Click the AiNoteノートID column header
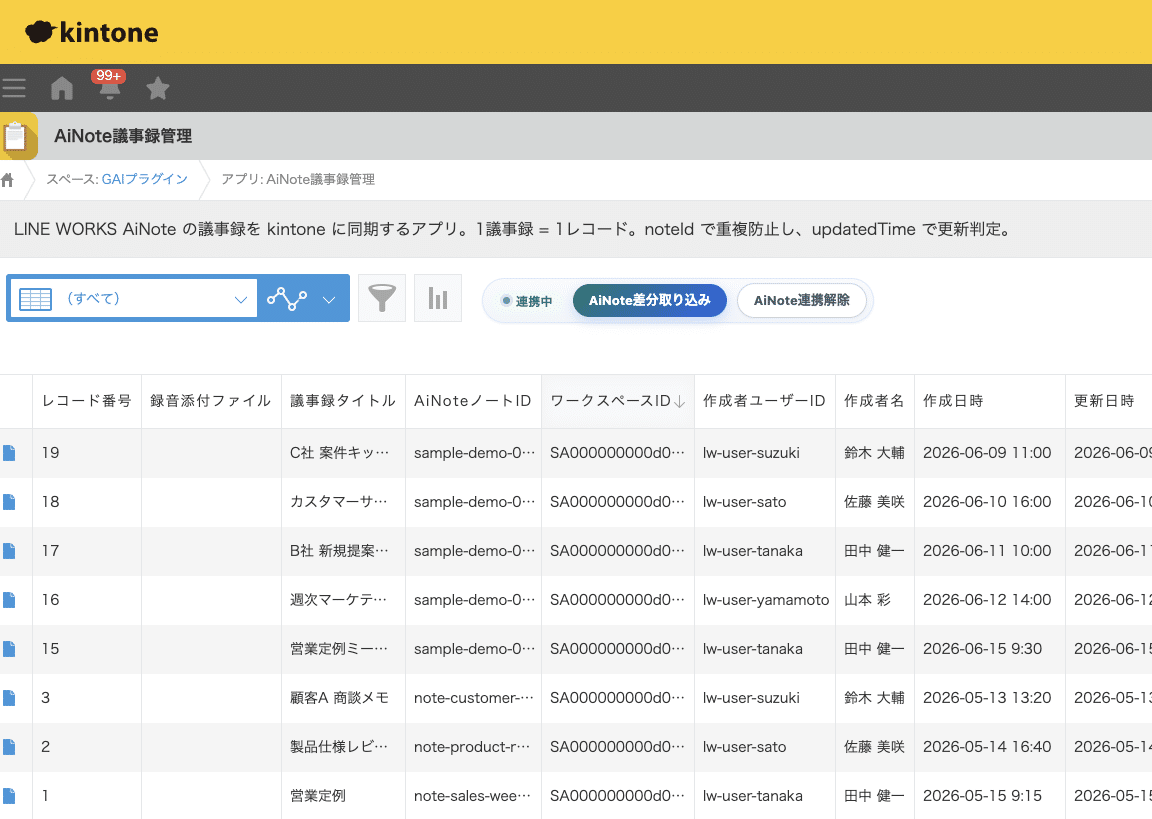 click(x=473, y=401)
